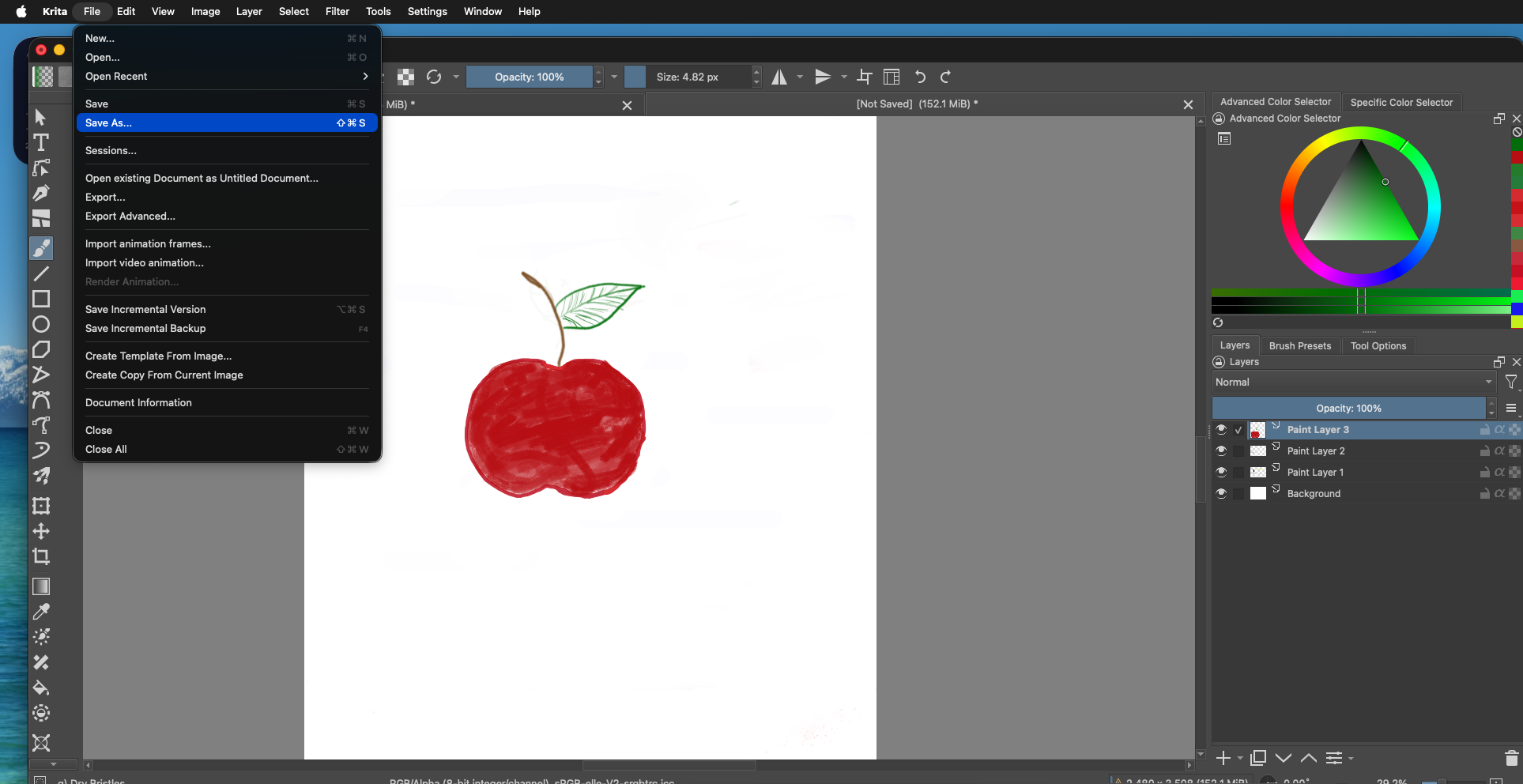The width and height of the screenshot is (1523, 784).
Task: Hide Paint Layer 2 with eye icon
Action: [1221, 450]
